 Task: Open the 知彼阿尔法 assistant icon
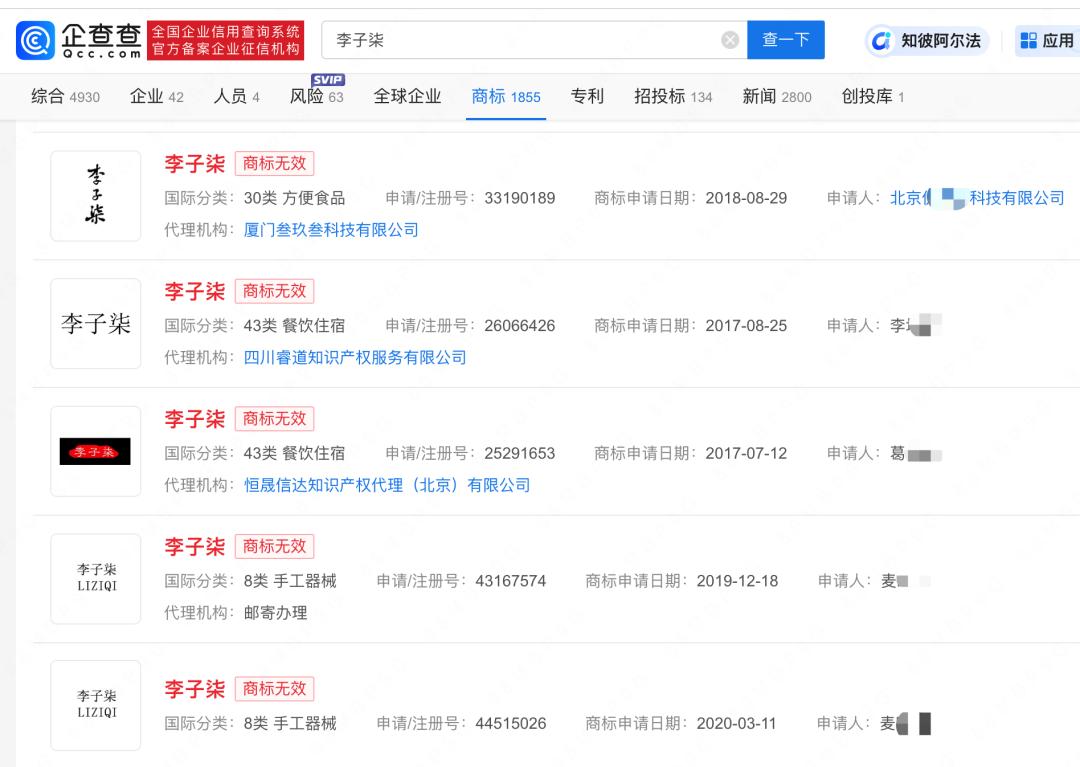880,41
